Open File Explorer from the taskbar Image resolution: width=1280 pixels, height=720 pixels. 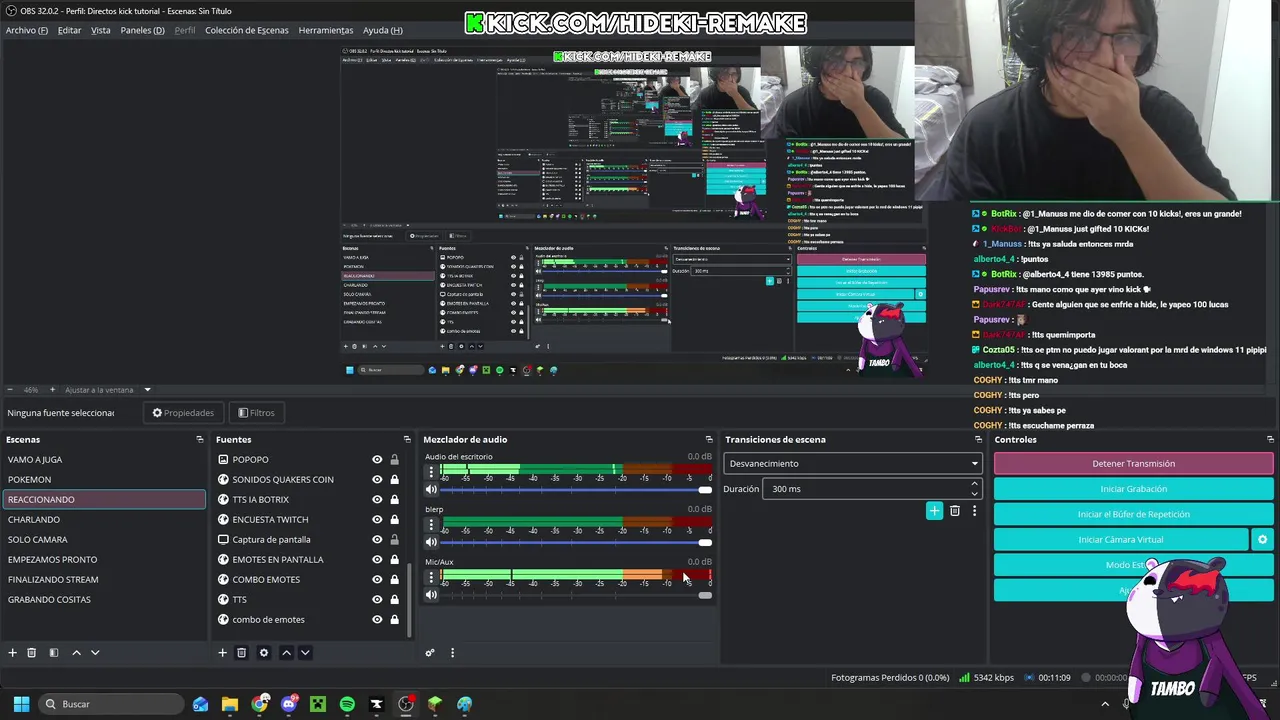(230, 704)
